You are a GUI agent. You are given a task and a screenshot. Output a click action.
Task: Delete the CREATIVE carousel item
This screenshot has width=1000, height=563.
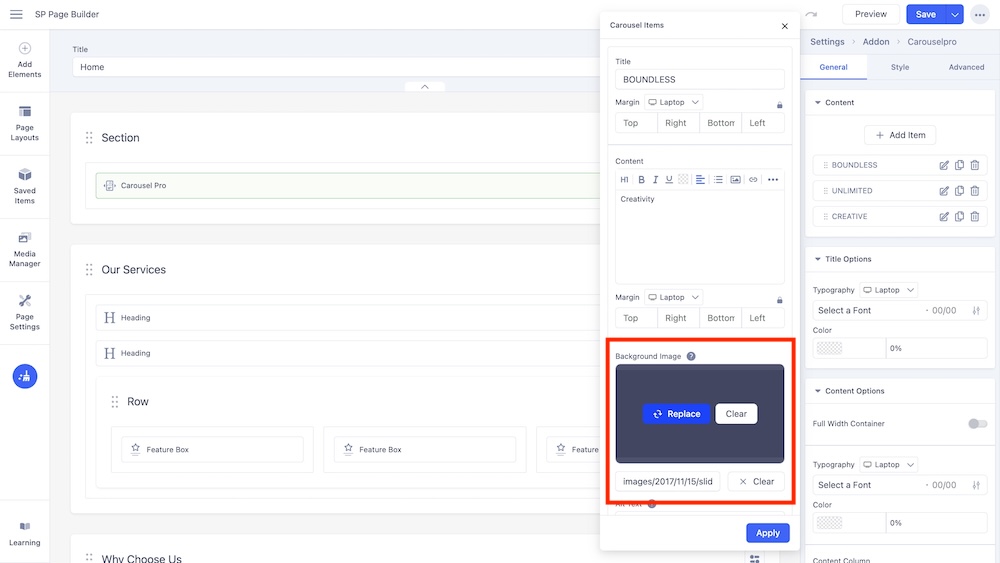pos(975,217)
